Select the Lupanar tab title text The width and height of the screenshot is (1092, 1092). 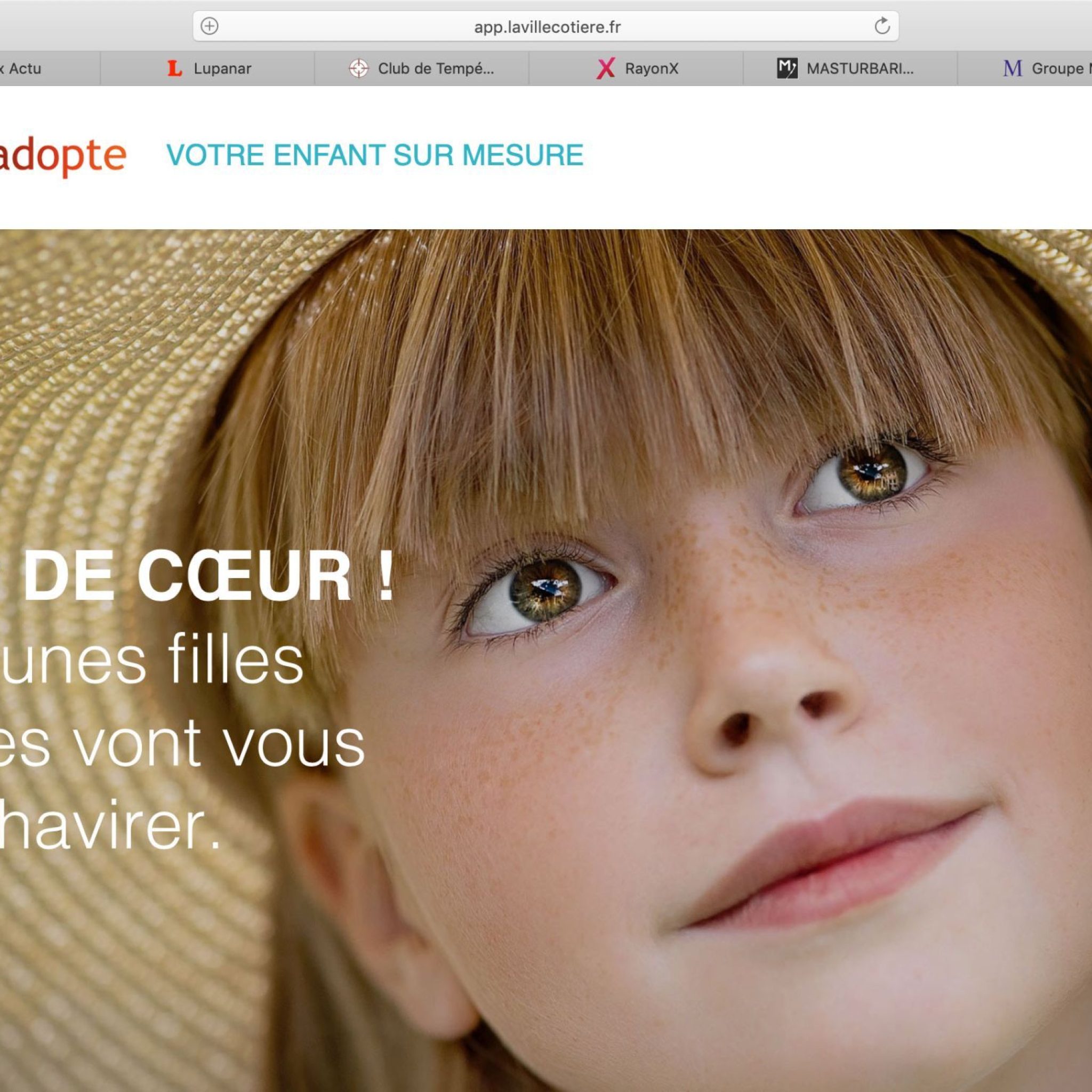click(222, 68)
